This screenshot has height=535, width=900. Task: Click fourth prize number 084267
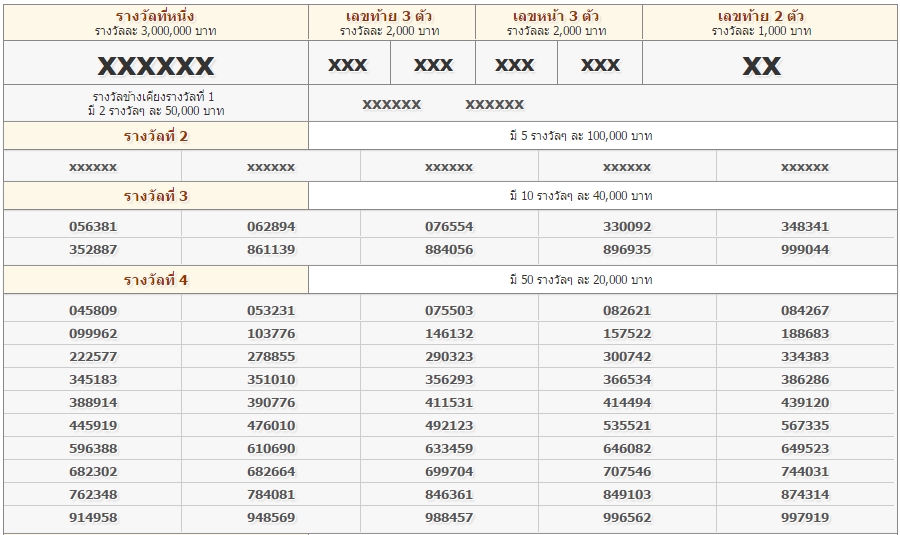(x=805, y=310)
